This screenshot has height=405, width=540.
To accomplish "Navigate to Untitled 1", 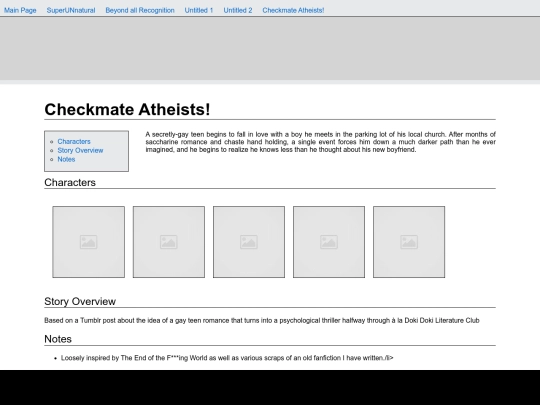I will [199, 10].
